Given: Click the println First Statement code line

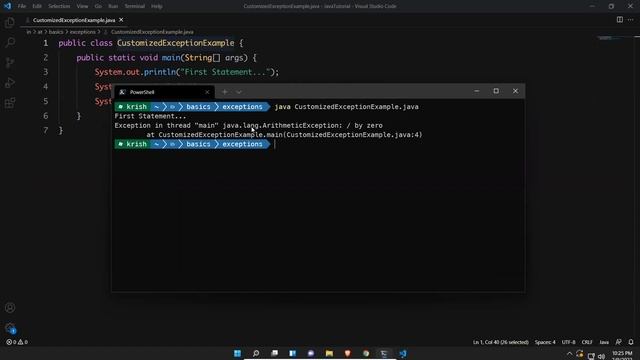Looking at the screenshot, I should point(187,72).
